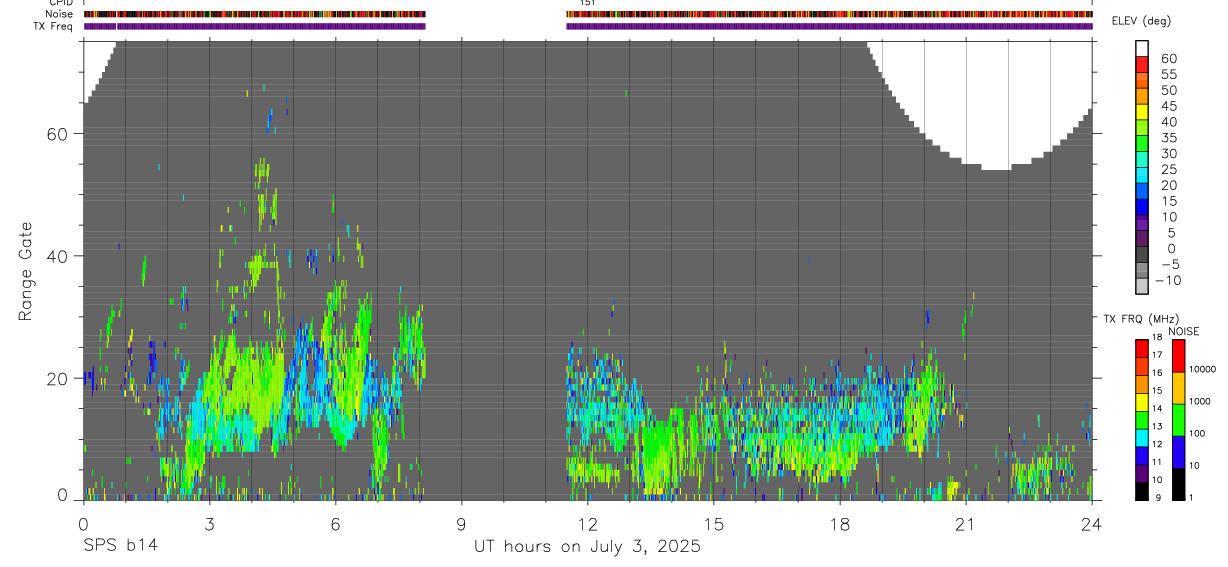Click the TX Freq row label above the plot
The height and width of the screenshot is (567, 1228).
[53, 26]
